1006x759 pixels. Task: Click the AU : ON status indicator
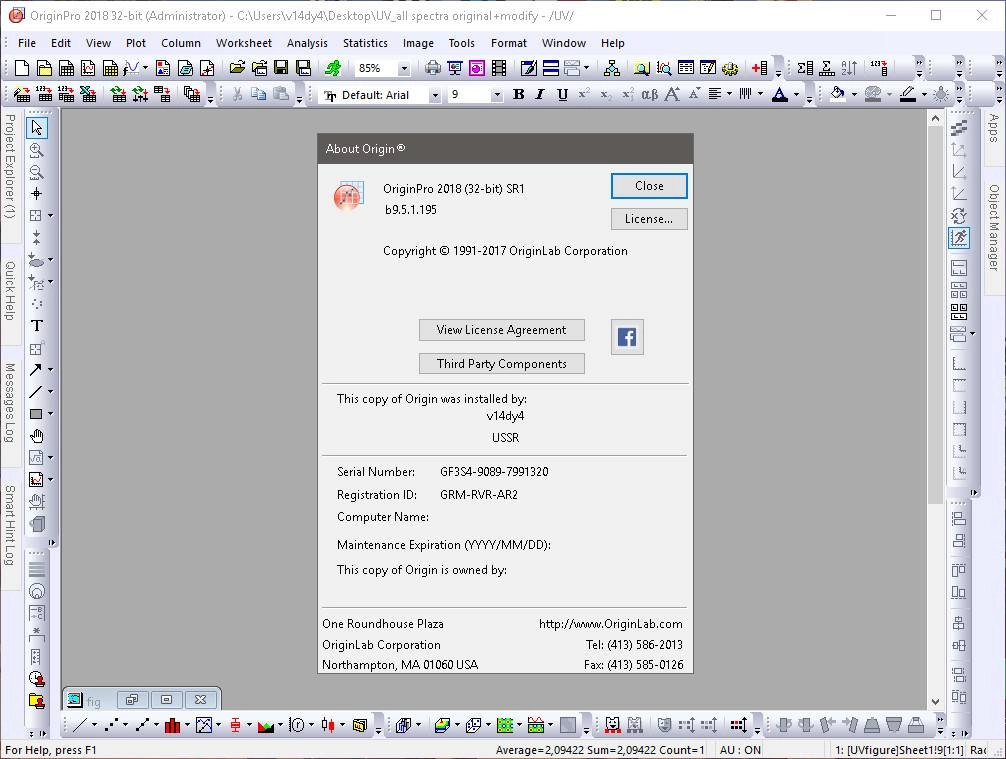click(x=740, y=750)
